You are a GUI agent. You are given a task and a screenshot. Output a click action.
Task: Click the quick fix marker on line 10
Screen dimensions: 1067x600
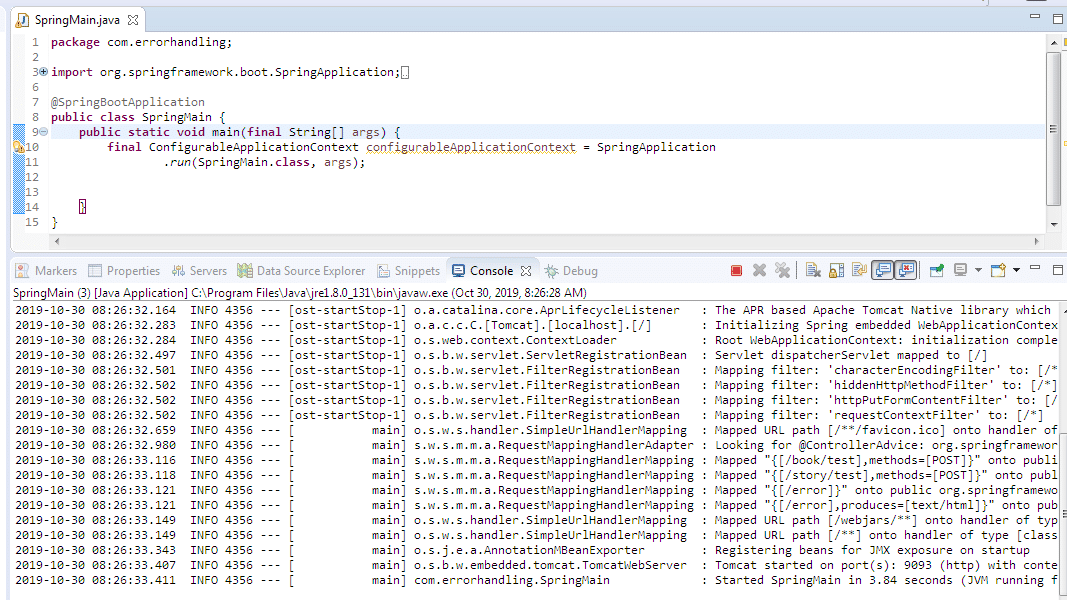tap(18, 147)
